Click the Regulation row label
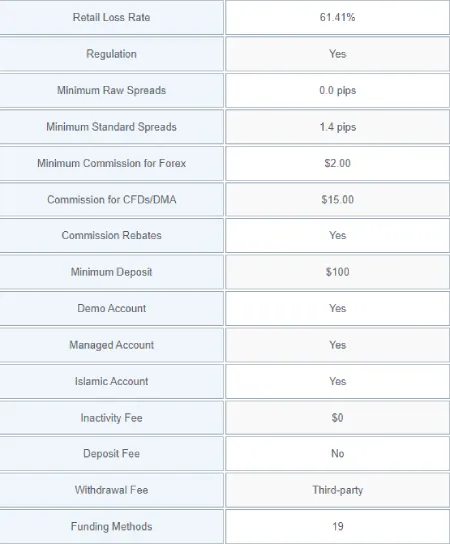450x544 pixels. 111,54
